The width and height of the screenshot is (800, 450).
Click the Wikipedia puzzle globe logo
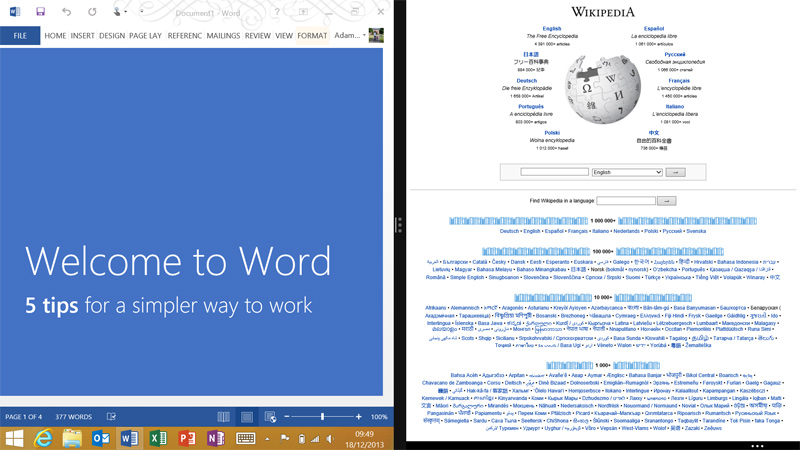click(603, 89)
